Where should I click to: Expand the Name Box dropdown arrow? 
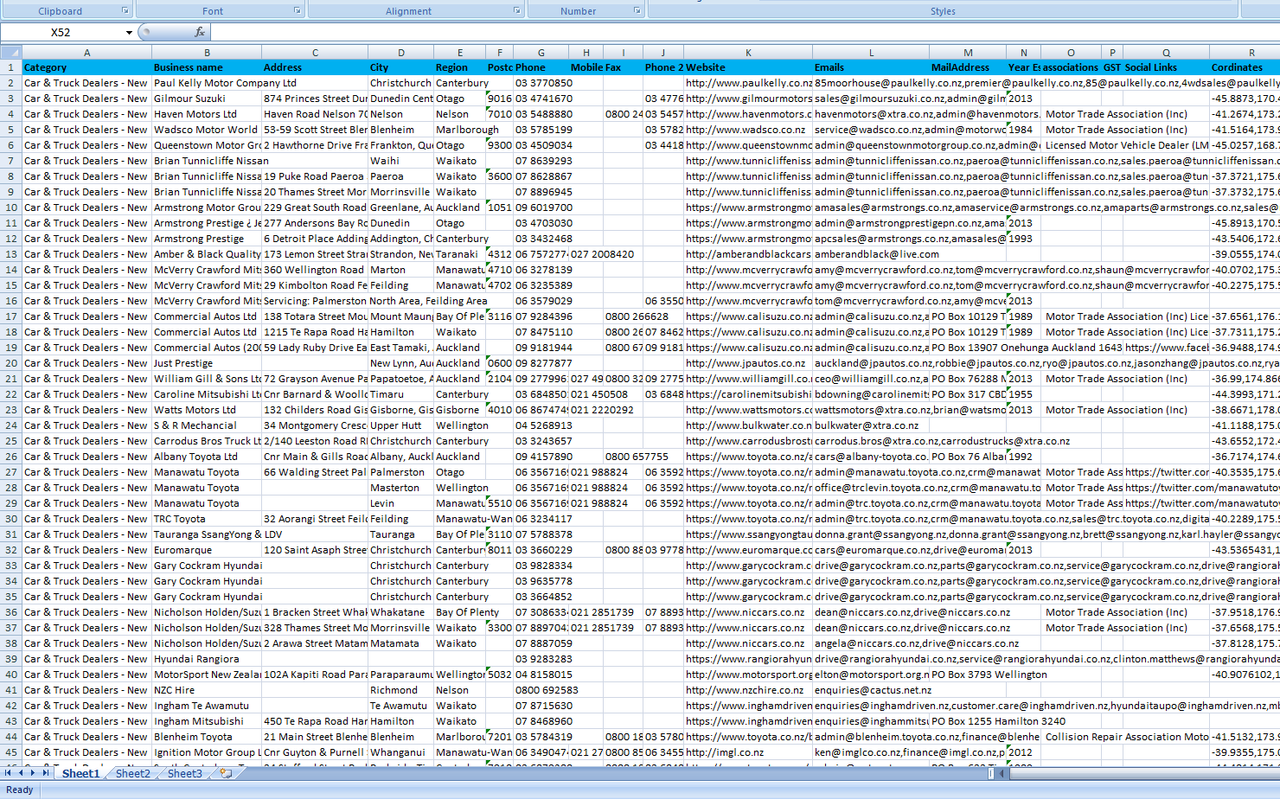click(129, 33)
